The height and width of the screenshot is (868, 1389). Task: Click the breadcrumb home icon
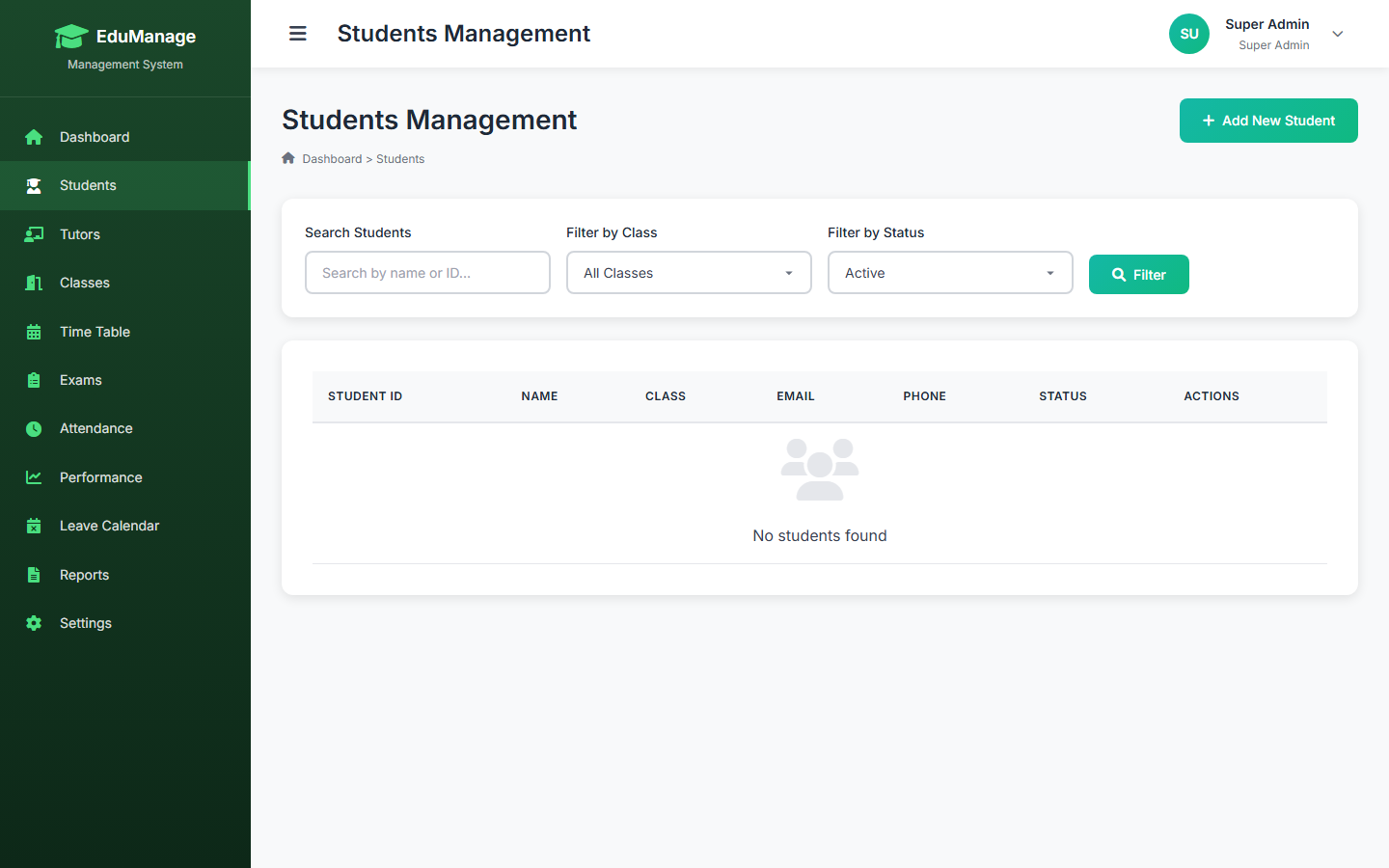tap(288, 158)
